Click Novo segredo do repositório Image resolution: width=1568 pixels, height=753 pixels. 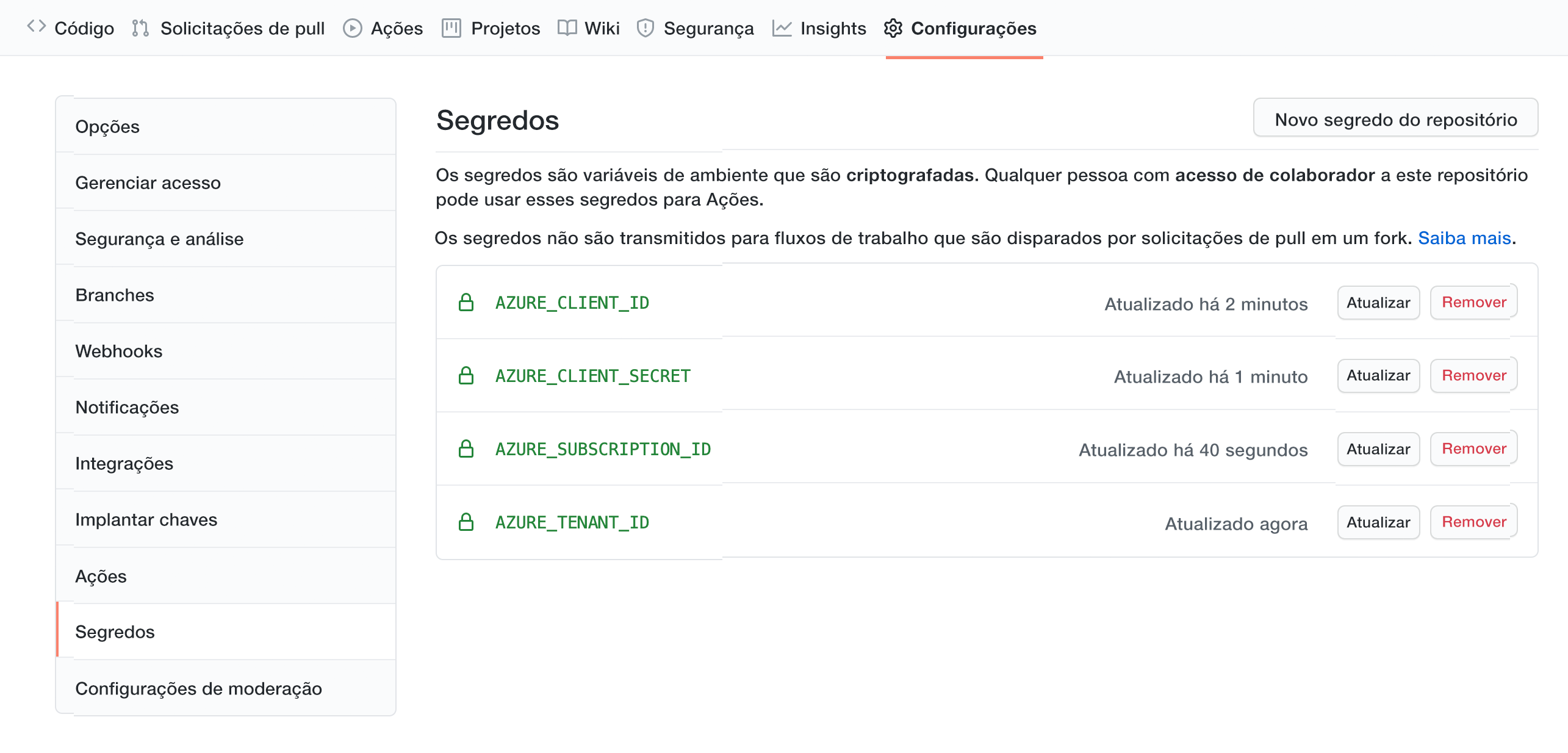tap(1395, 119)
